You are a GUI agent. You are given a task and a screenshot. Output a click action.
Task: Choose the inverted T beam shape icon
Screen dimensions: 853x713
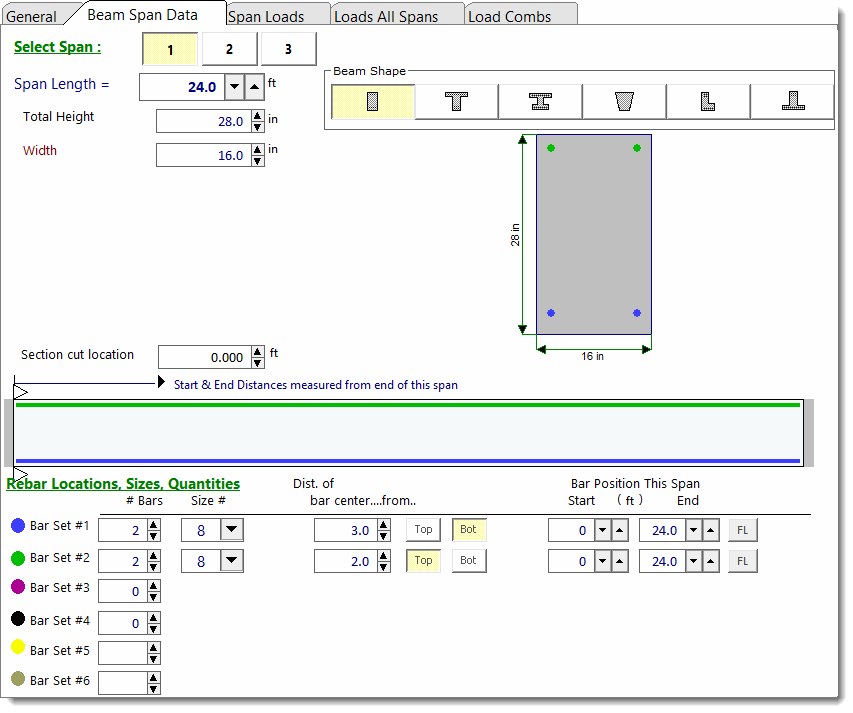pyautogui.click(x=792, y=102)
